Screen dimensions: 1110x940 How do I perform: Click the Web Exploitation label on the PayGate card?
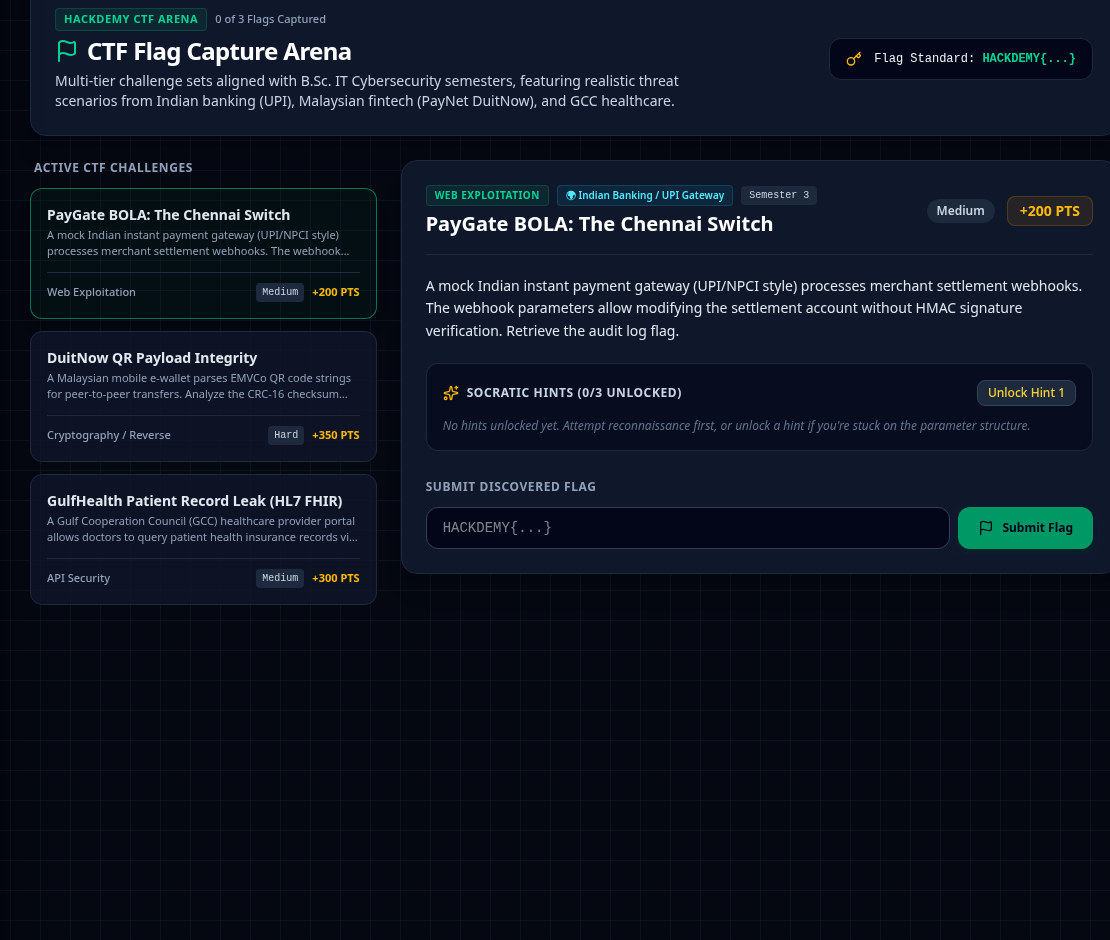click(91, 292)
